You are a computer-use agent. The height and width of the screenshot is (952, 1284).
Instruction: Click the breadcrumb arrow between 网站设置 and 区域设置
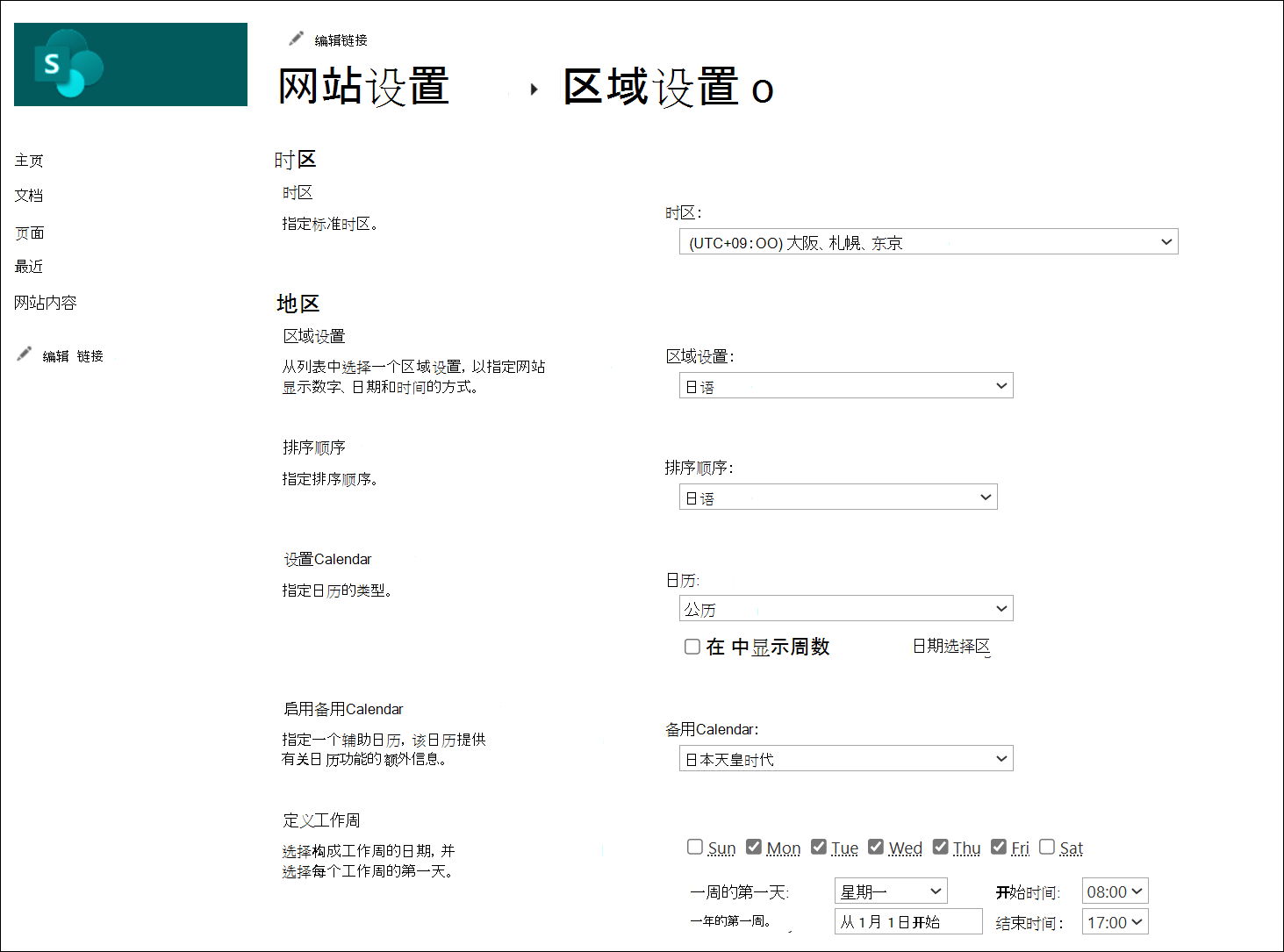[534, 89]
